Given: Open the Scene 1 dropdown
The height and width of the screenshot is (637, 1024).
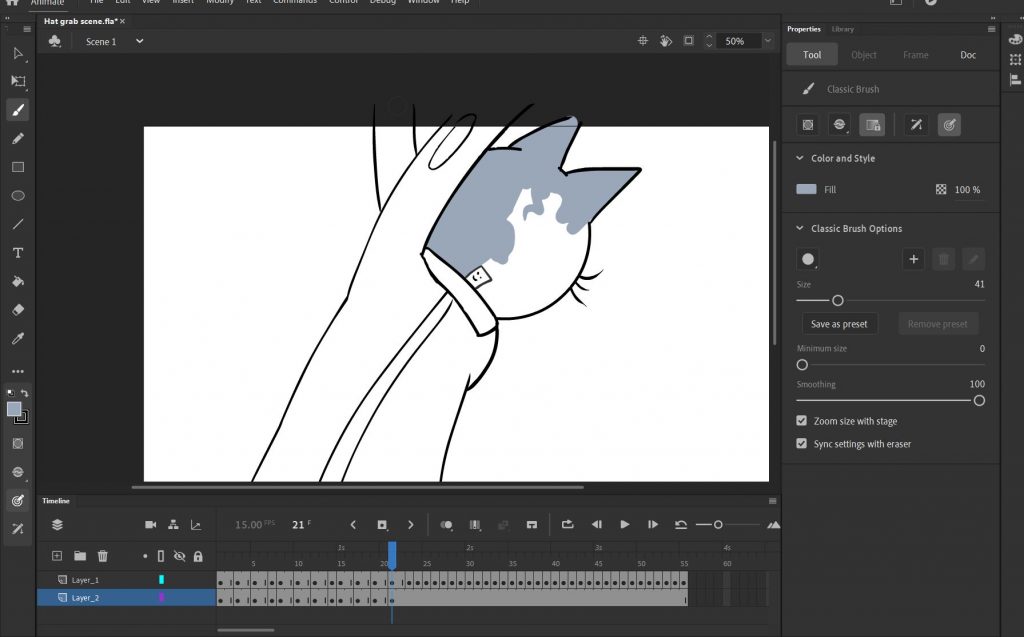Looking at the screenshot, I should (x=139, y=41).
